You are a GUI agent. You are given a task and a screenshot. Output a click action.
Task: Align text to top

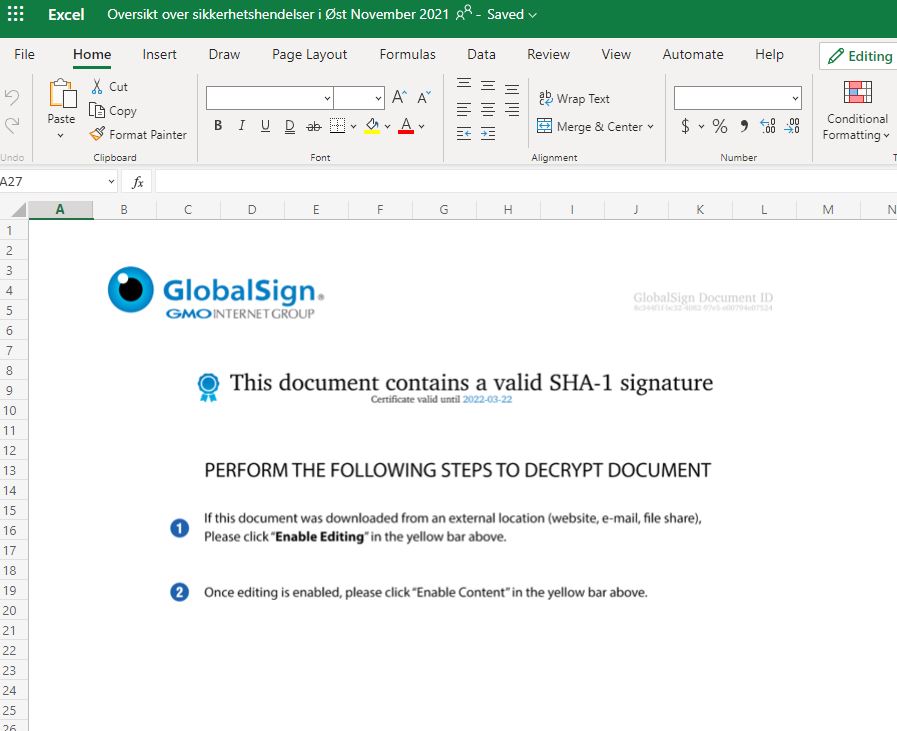[x=464, y=84]
